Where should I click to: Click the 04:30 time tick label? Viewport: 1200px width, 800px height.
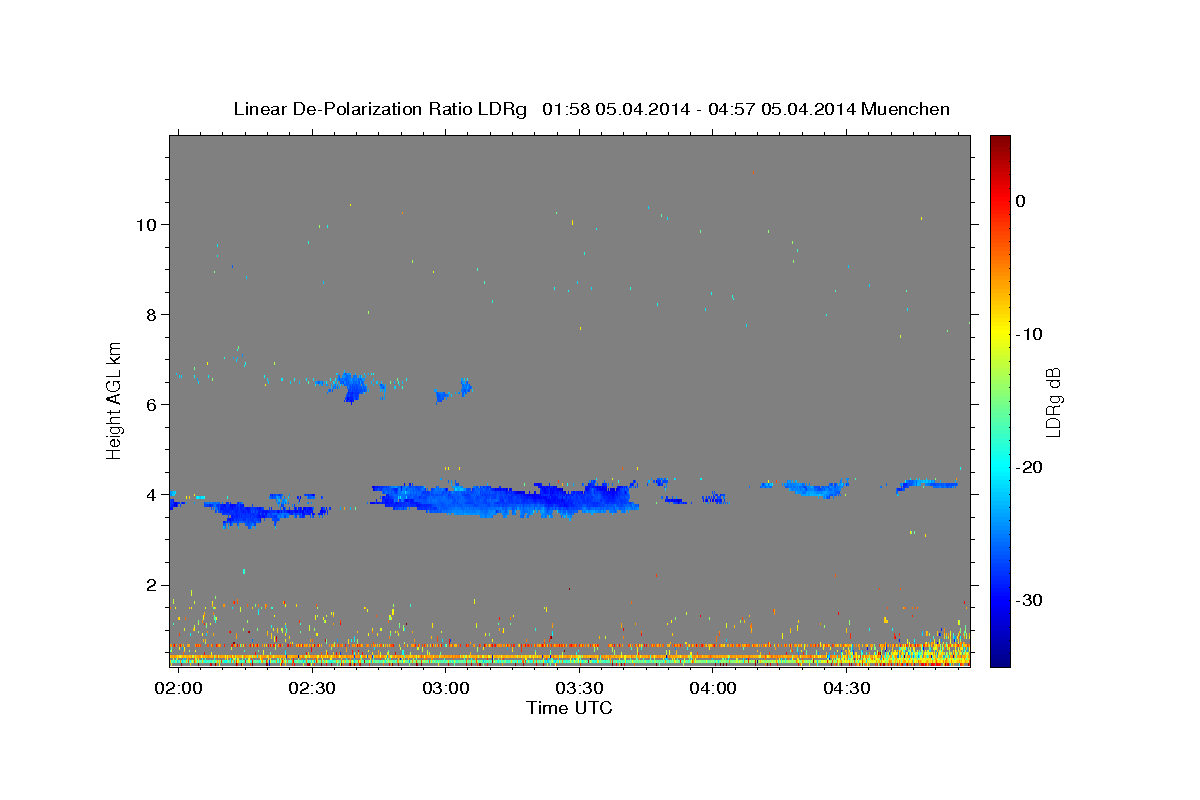click(x=847, y=689)
